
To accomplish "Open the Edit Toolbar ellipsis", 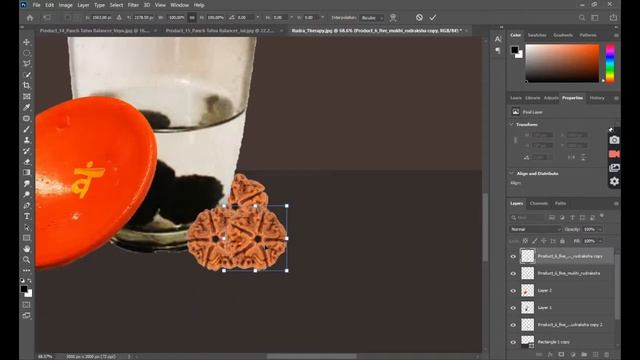I will click(x=27, y=270).
